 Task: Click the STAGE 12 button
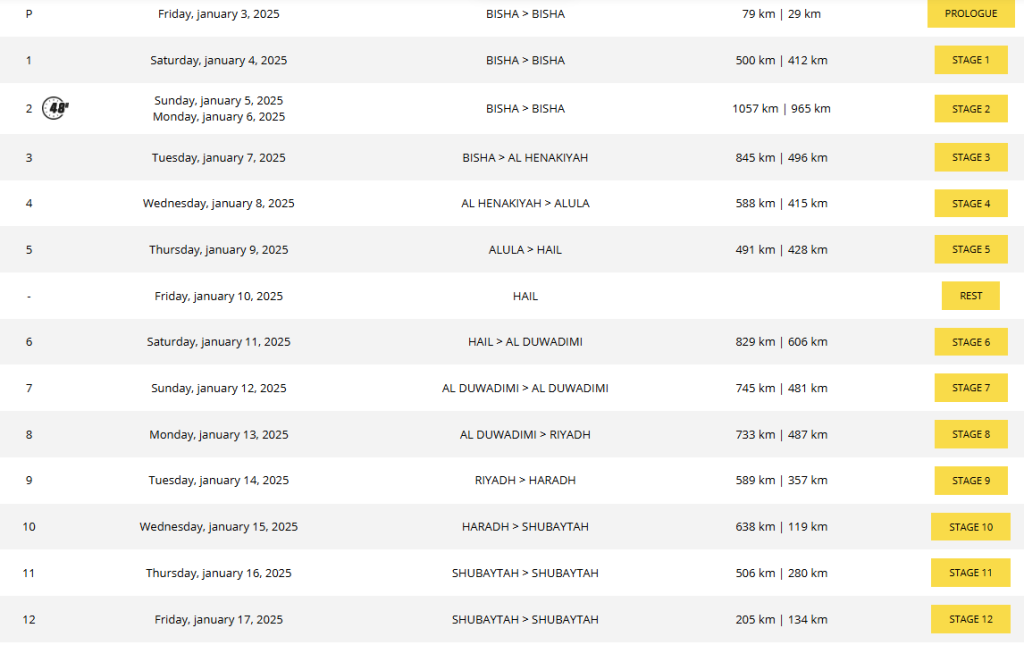tap(970, 619)
